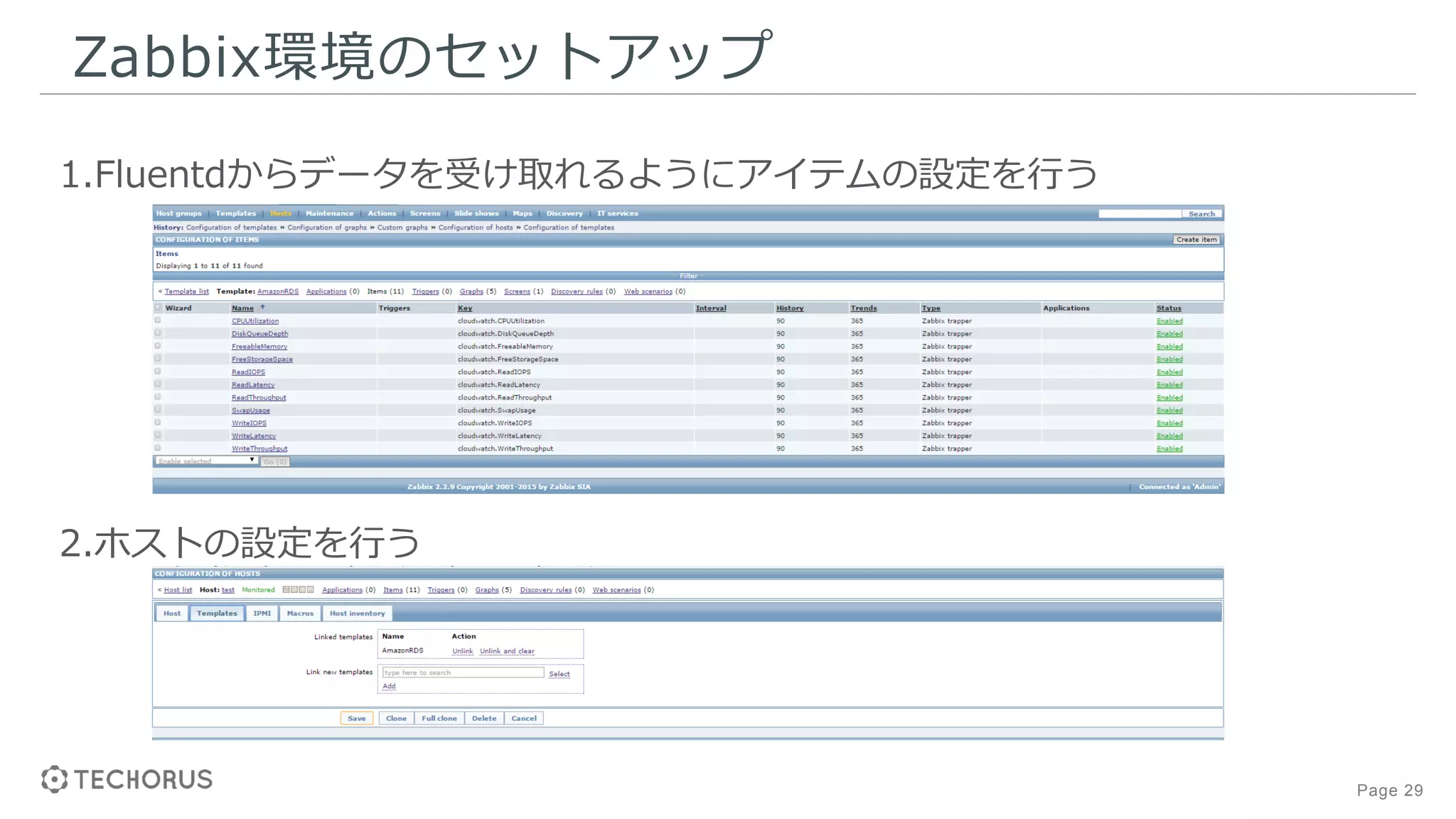Switch to the IPMI tab
The width and height of the screenshot is (1456, 819).
click(262, 614)
